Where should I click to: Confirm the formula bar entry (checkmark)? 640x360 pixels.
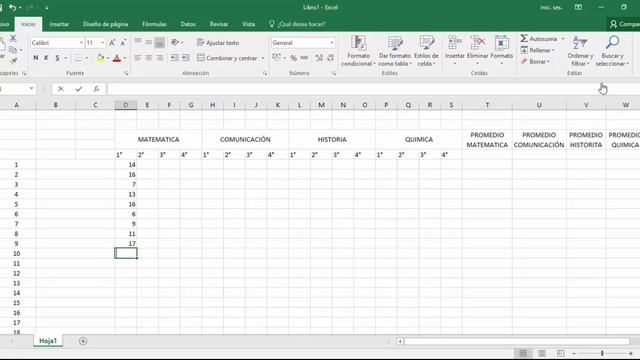79,89
